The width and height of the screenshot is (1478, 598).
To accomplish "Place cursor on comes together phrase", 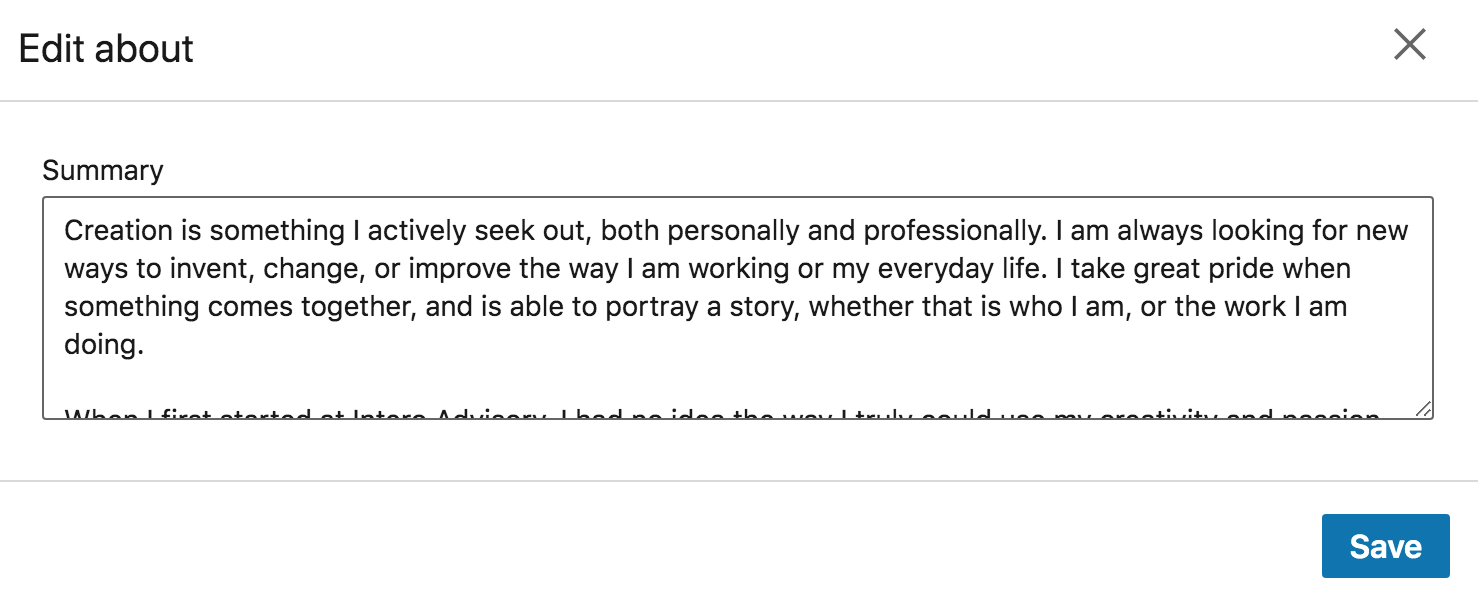I will point(312,306).
